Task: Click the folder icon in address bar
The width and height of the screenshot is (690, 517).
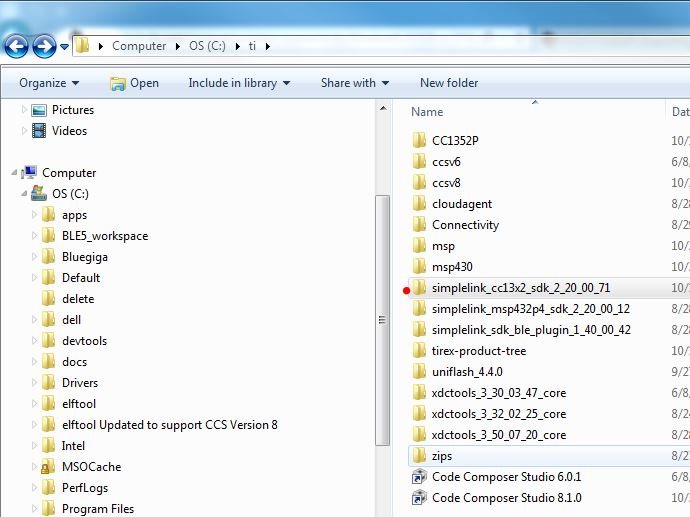Action: click(82, 45)
